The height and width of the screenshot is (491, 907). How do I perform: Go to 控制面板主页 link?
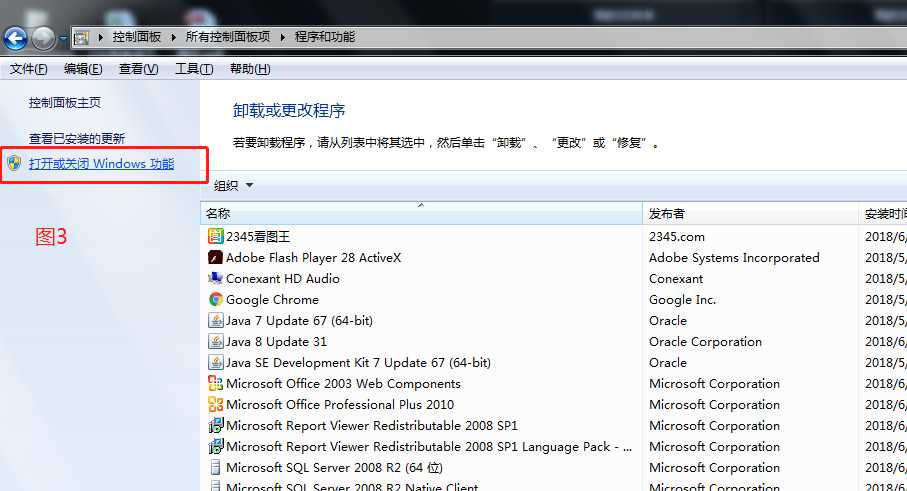coord(65,103)
